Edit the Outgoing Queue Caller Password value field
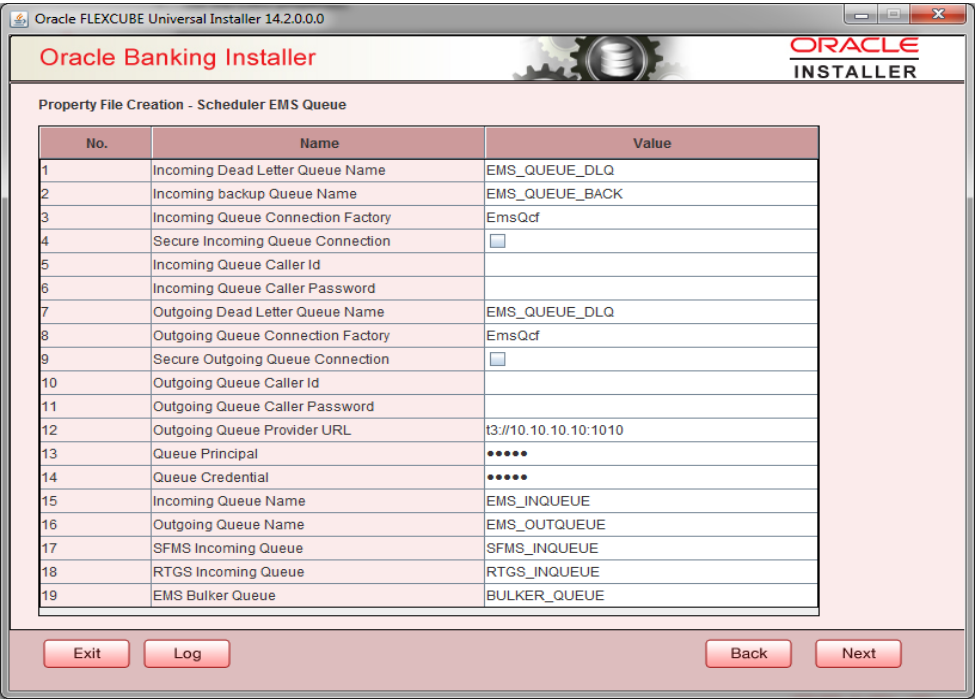This screenshot has height=699, width=976. tap(651, 406)
